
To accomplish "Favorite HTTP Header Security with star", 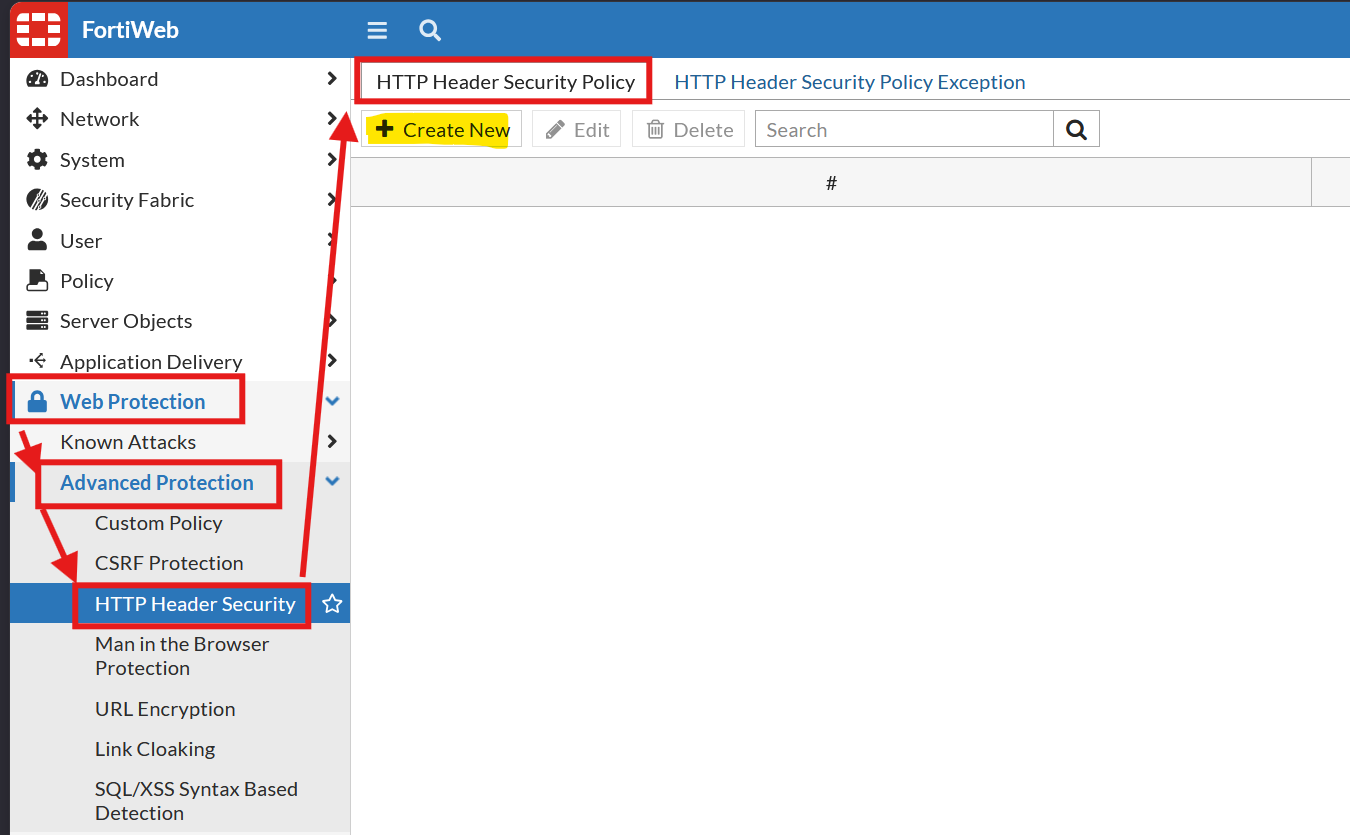I will point(332,604).
